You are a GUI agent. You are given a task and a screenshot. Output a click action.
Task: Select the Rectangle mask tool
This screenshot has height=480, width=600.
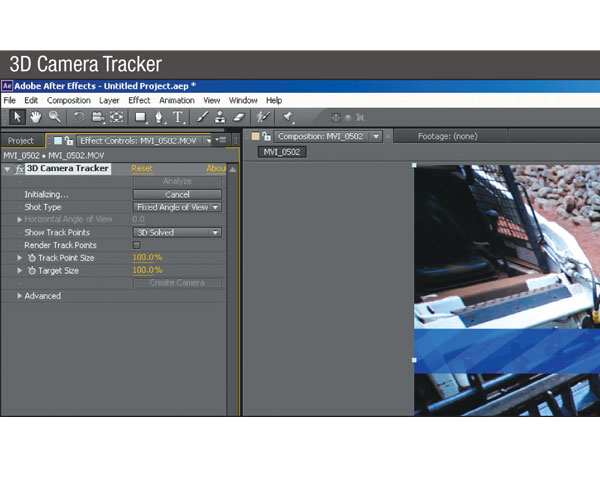point(140,117)
